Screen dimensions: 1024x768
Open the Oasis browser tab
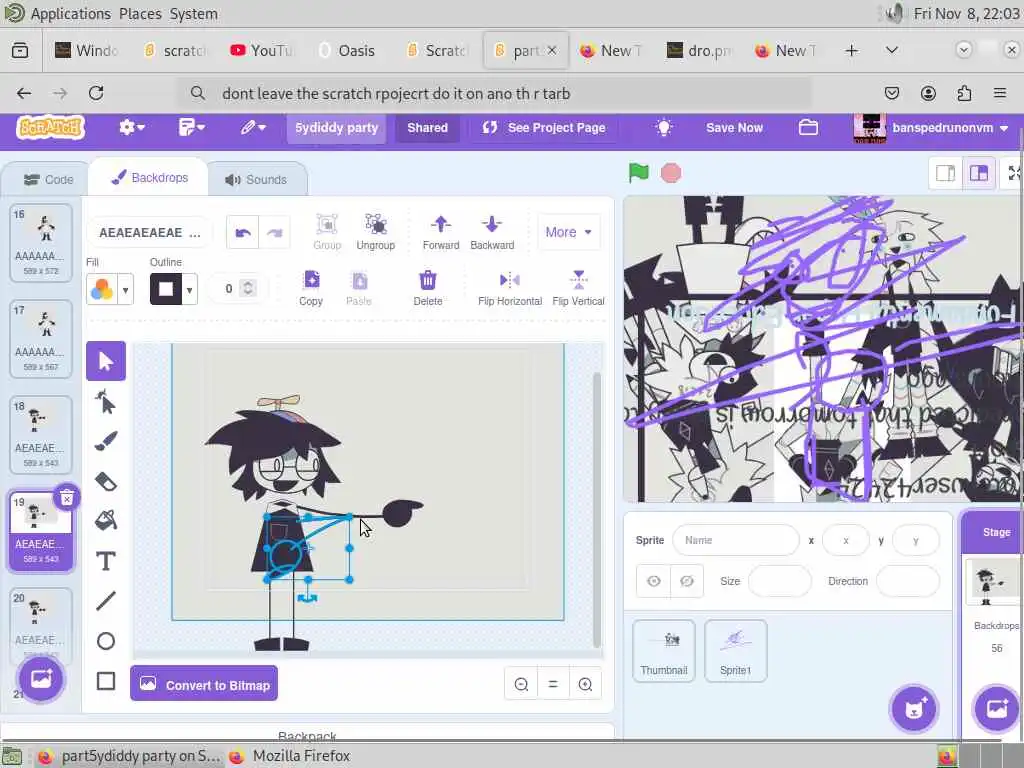[347, 50]
